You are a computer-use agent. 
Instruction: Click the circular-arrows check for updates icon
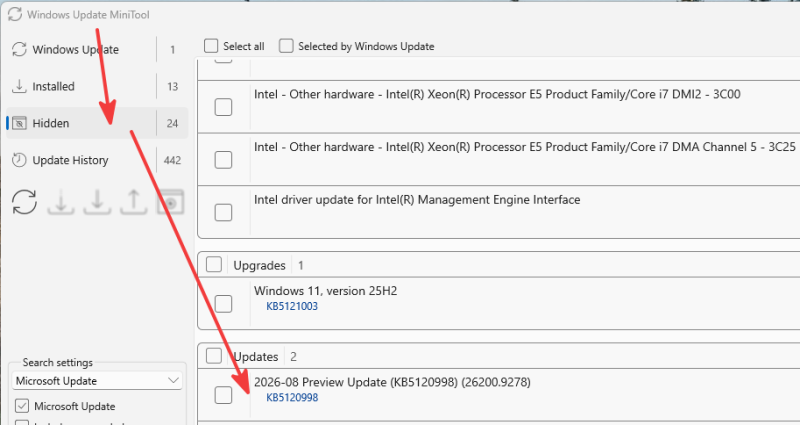click(24, 202)
